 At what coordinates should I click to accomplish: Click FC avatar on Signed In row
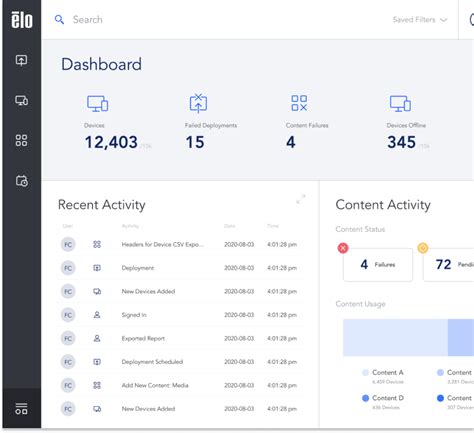click(68, 315)
